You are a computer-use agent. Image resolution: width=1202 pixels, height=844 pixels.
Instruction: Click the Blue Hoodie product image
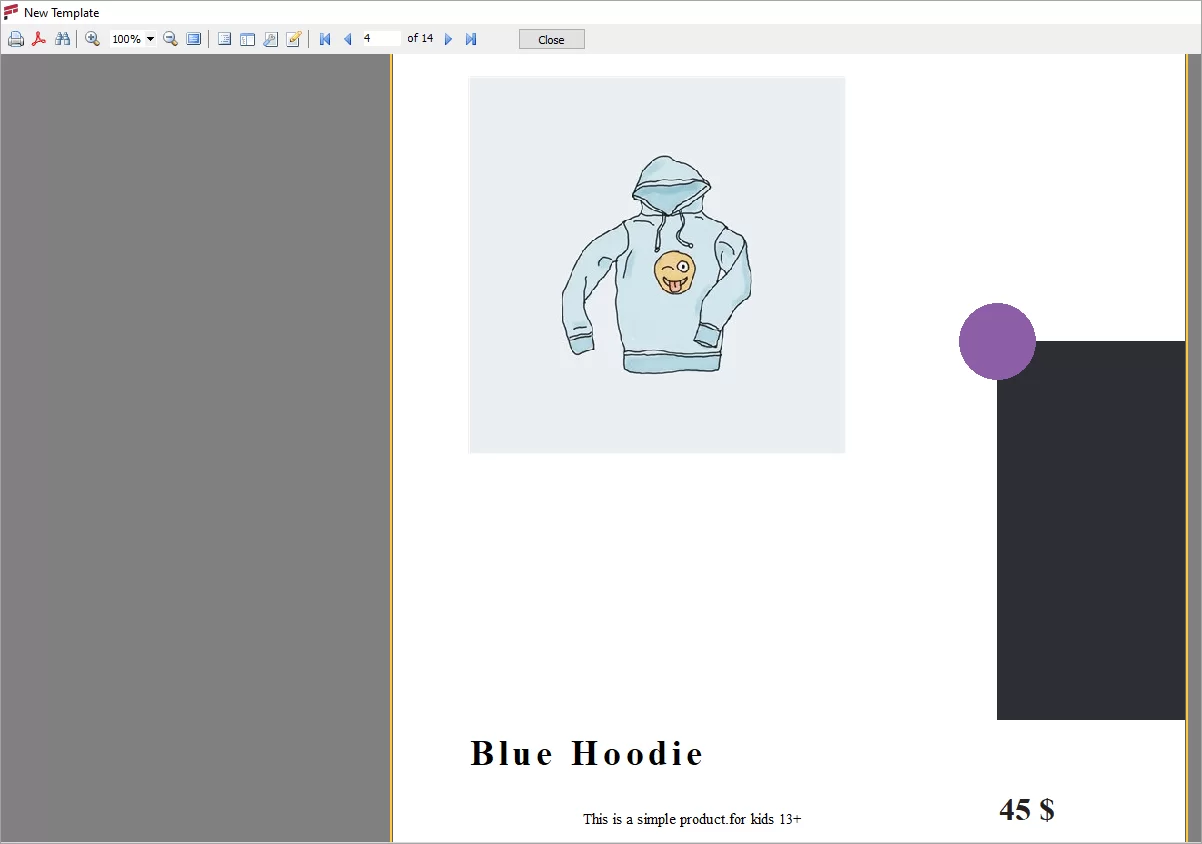[656, 264]
